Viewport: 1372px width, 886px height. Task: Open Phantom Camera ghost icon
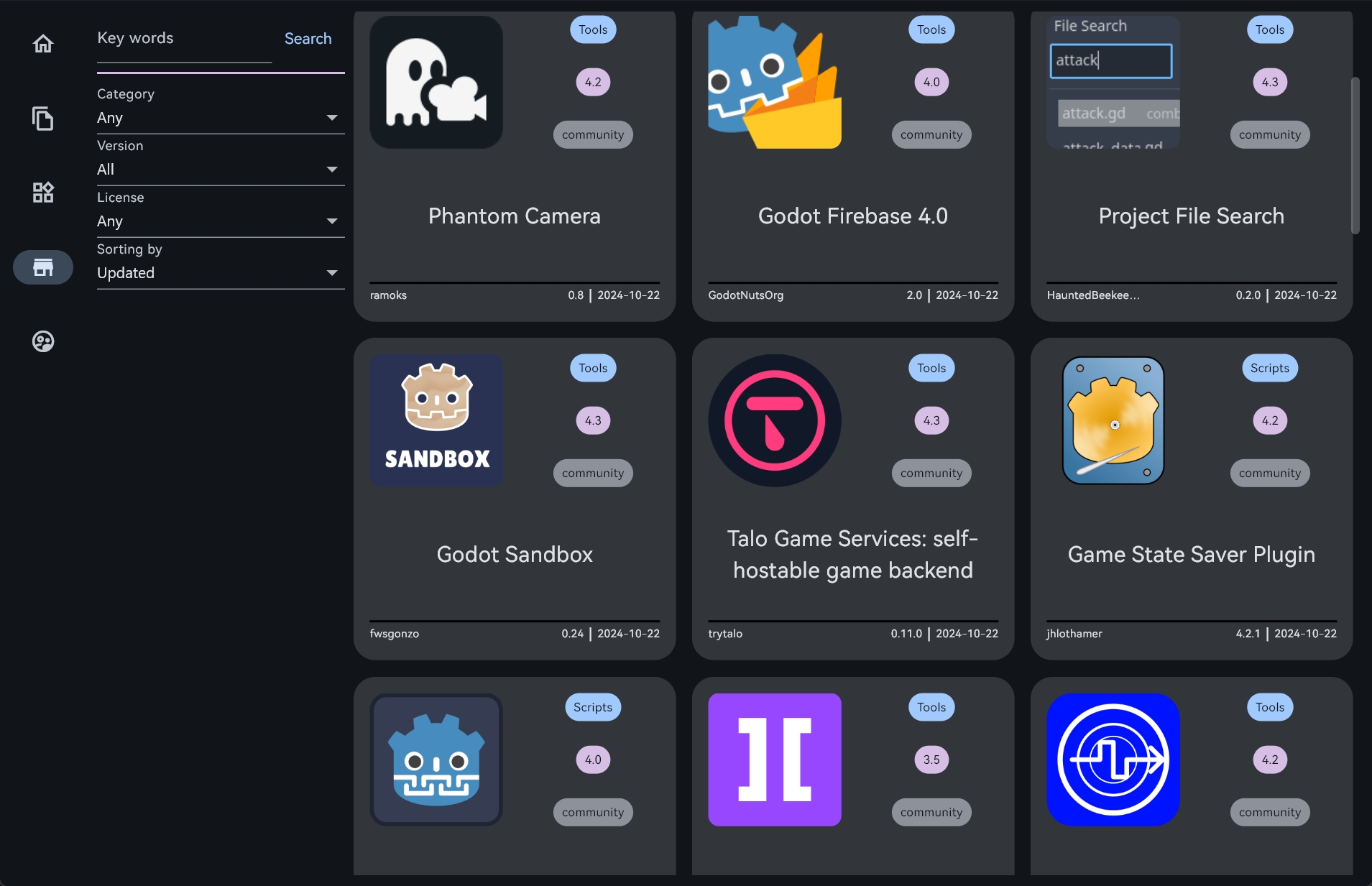436,82
